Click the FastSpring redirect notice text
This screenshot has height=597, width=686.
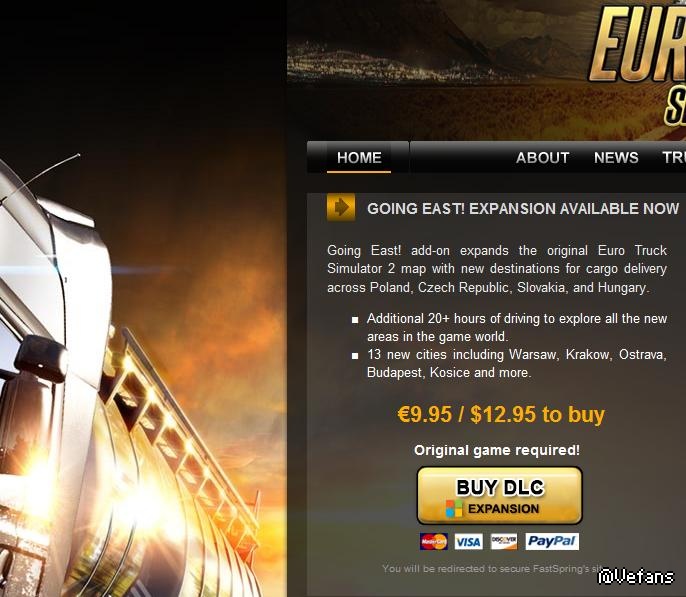(x=492, y=569)
